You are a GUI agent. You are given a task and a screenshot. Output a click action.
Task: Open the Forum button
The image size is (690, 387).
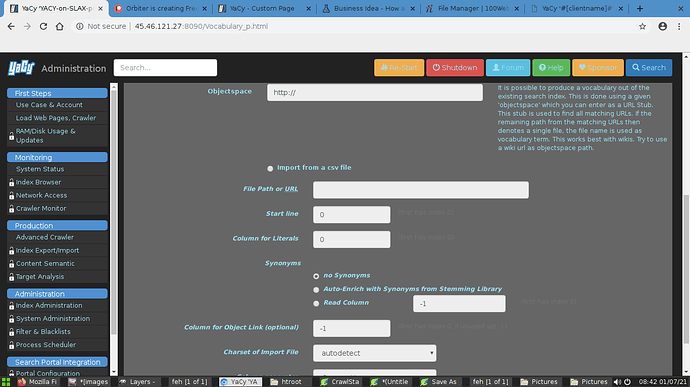pyautogui.click(x=508, y=68)
